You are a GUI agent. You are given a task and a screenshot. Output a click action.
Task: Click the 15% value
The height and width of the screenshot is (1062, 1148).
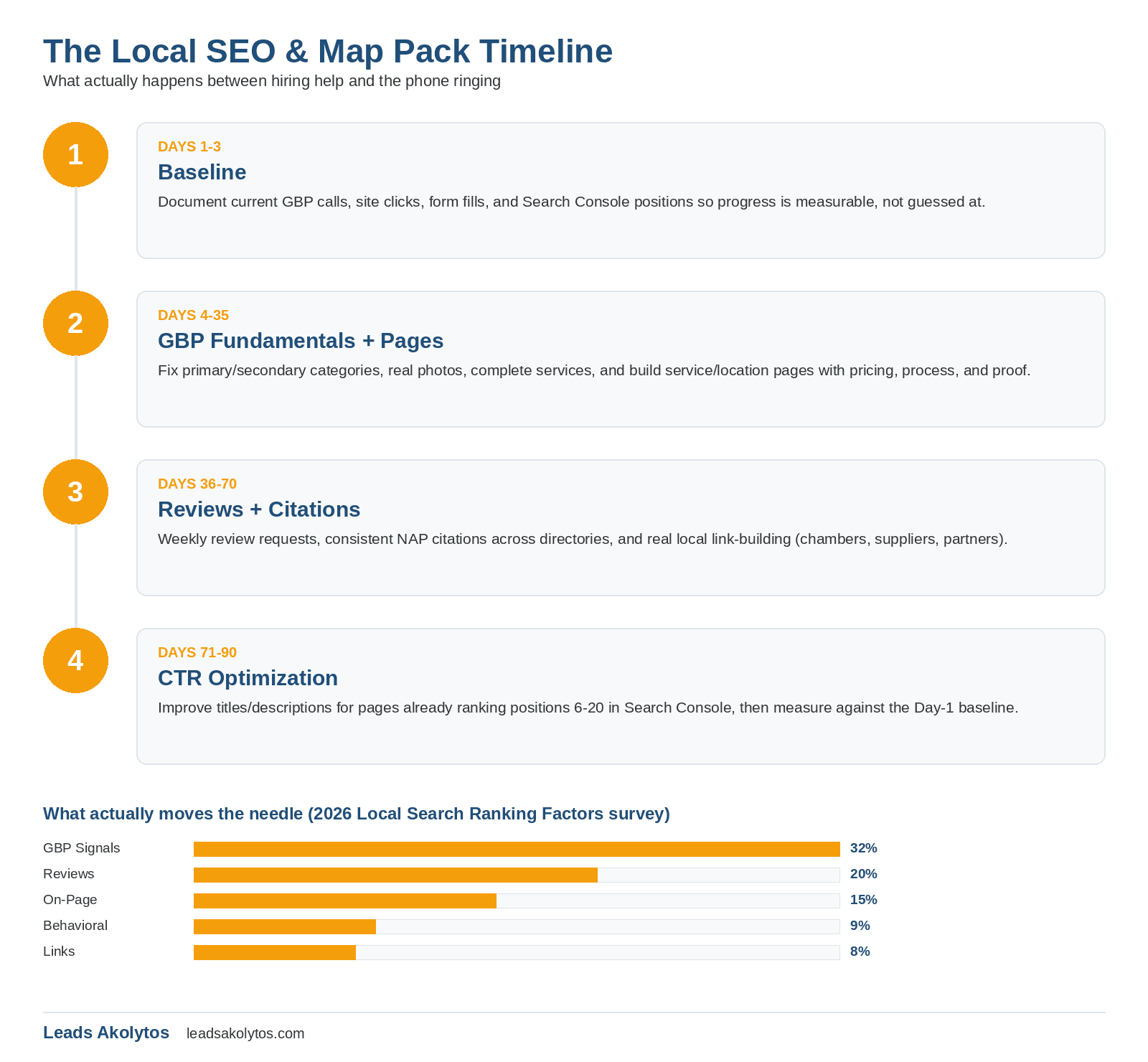pos(864,900)
